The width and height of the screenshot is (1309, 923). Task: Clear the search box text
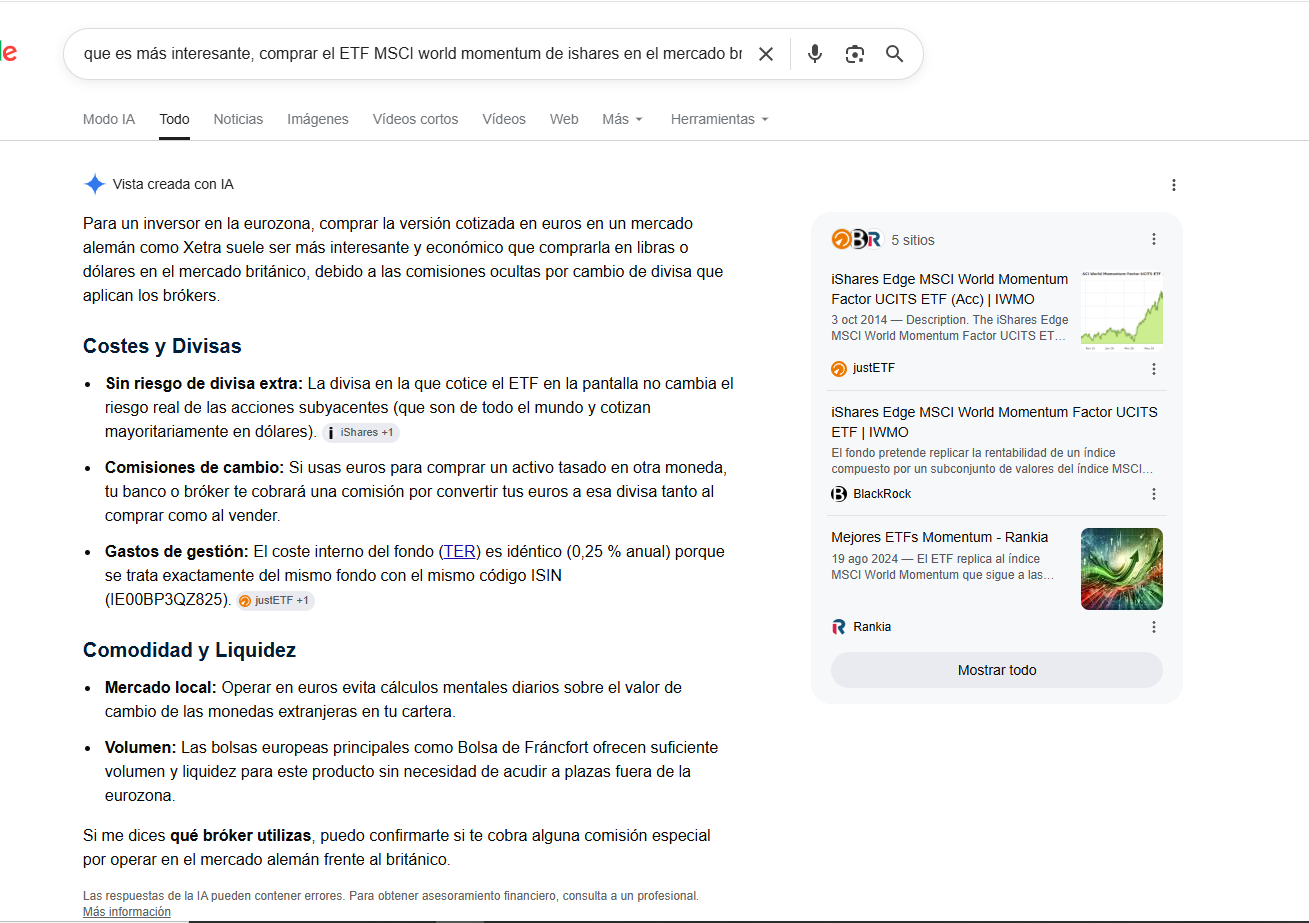(766, 54)
